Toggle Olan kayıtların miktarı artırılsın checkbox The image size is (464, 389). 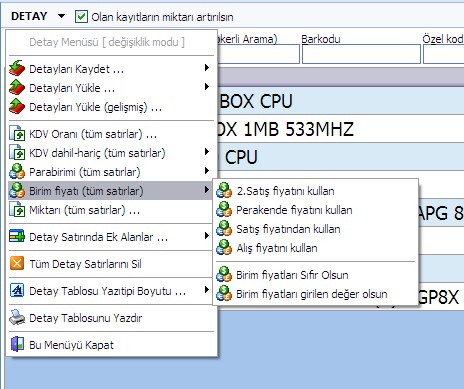point(81,16)
